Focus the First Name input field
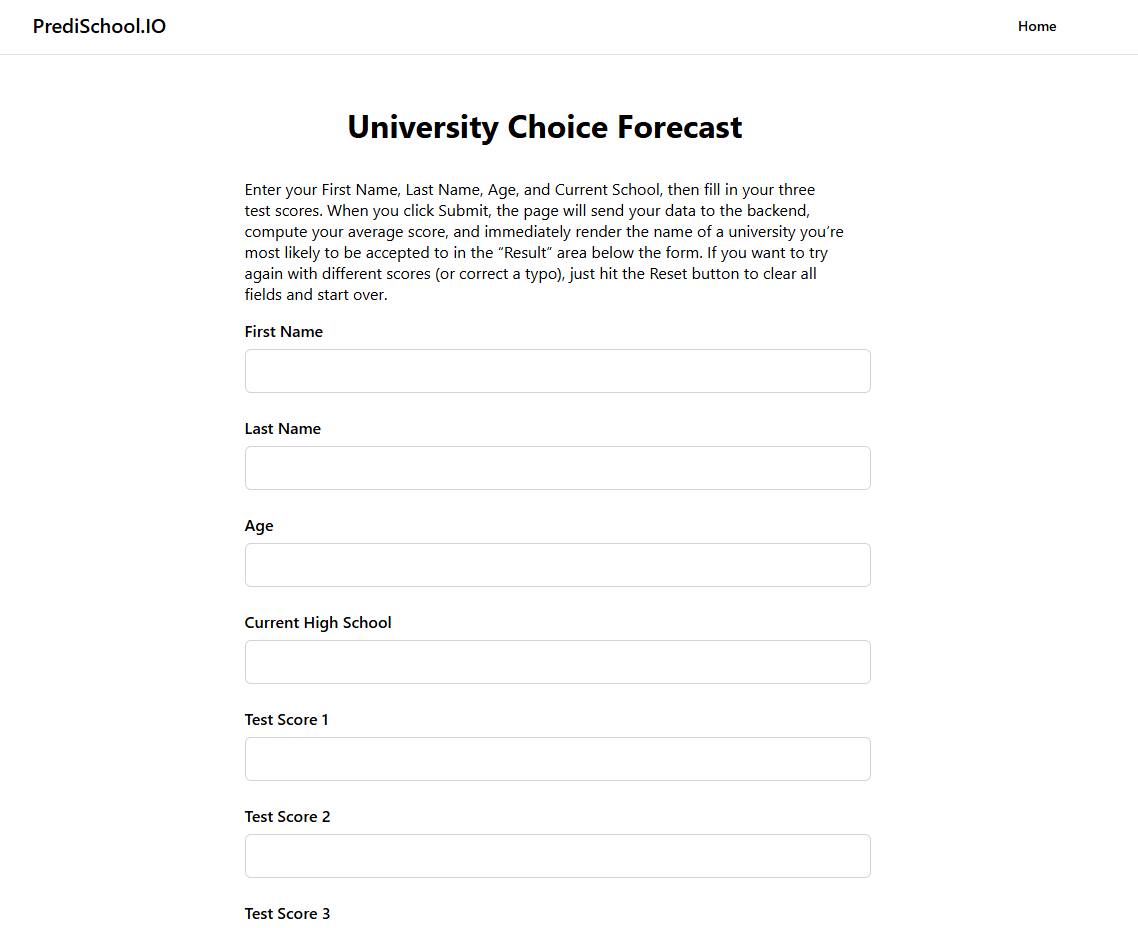This screenshot has width=1138, height=928. click(557, 371)
